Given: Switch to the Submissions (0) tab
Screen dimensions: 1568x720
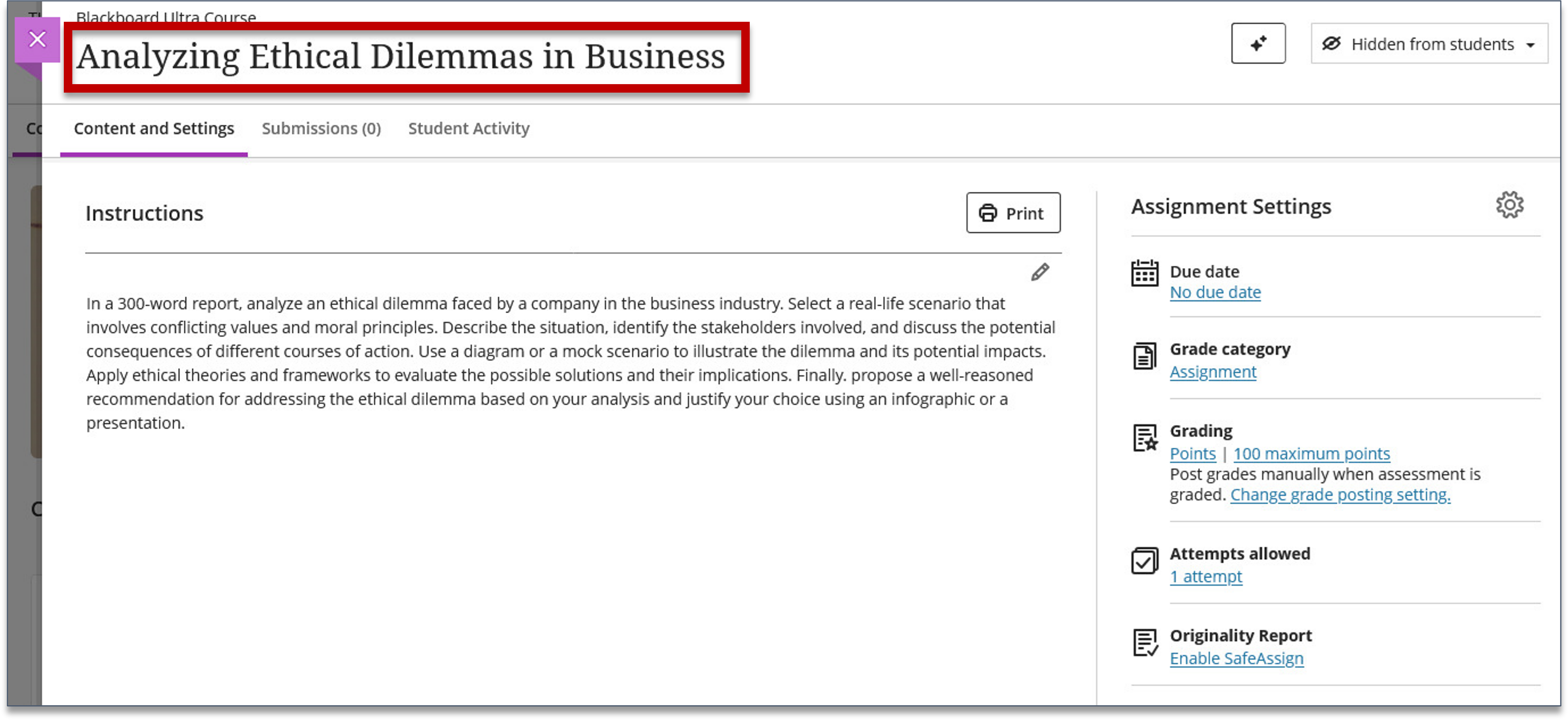Looking at the screenshot, I should pos(321,128).
